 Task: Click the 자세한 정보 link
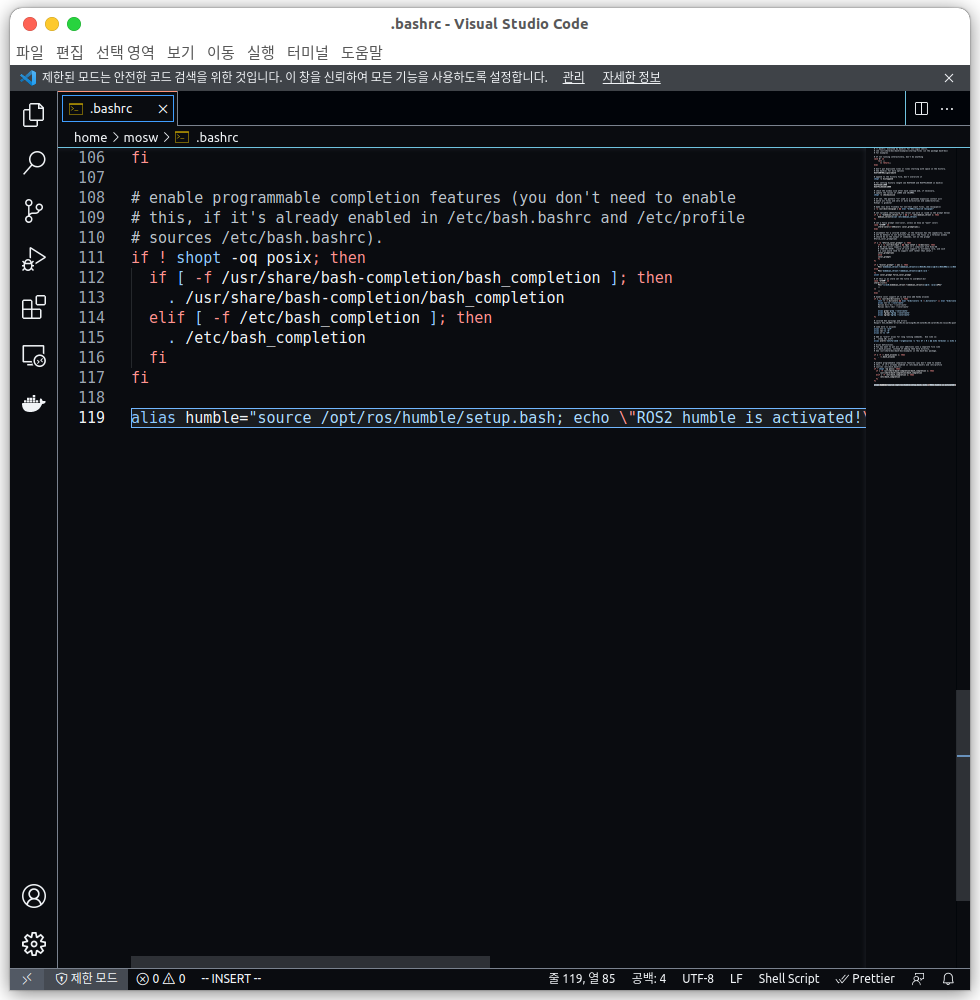pyautogui.click(x=631, y=77)
